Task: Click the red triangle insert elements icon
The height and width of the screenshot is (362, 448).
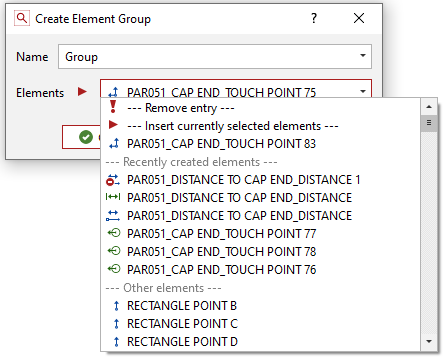Action: [113, 125]
